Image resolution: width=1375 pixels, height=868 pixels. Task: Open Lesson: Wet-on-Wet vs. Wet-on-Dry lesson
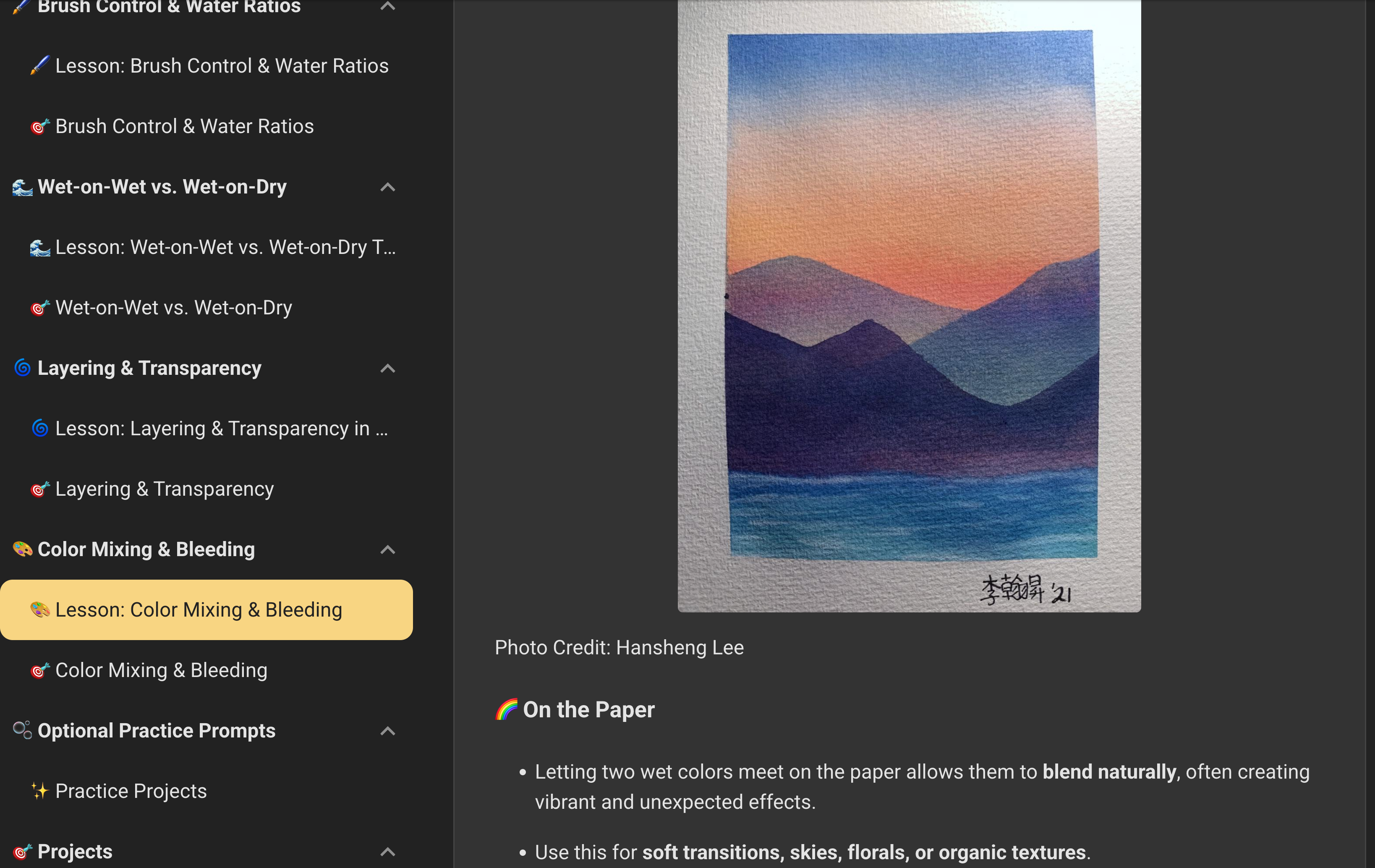225,247
